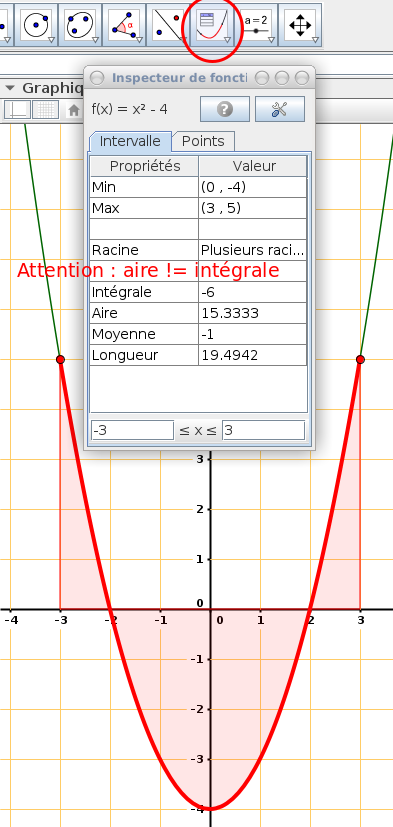Collapse the Graphique panel triangle
393x827 pixels.
10,88
